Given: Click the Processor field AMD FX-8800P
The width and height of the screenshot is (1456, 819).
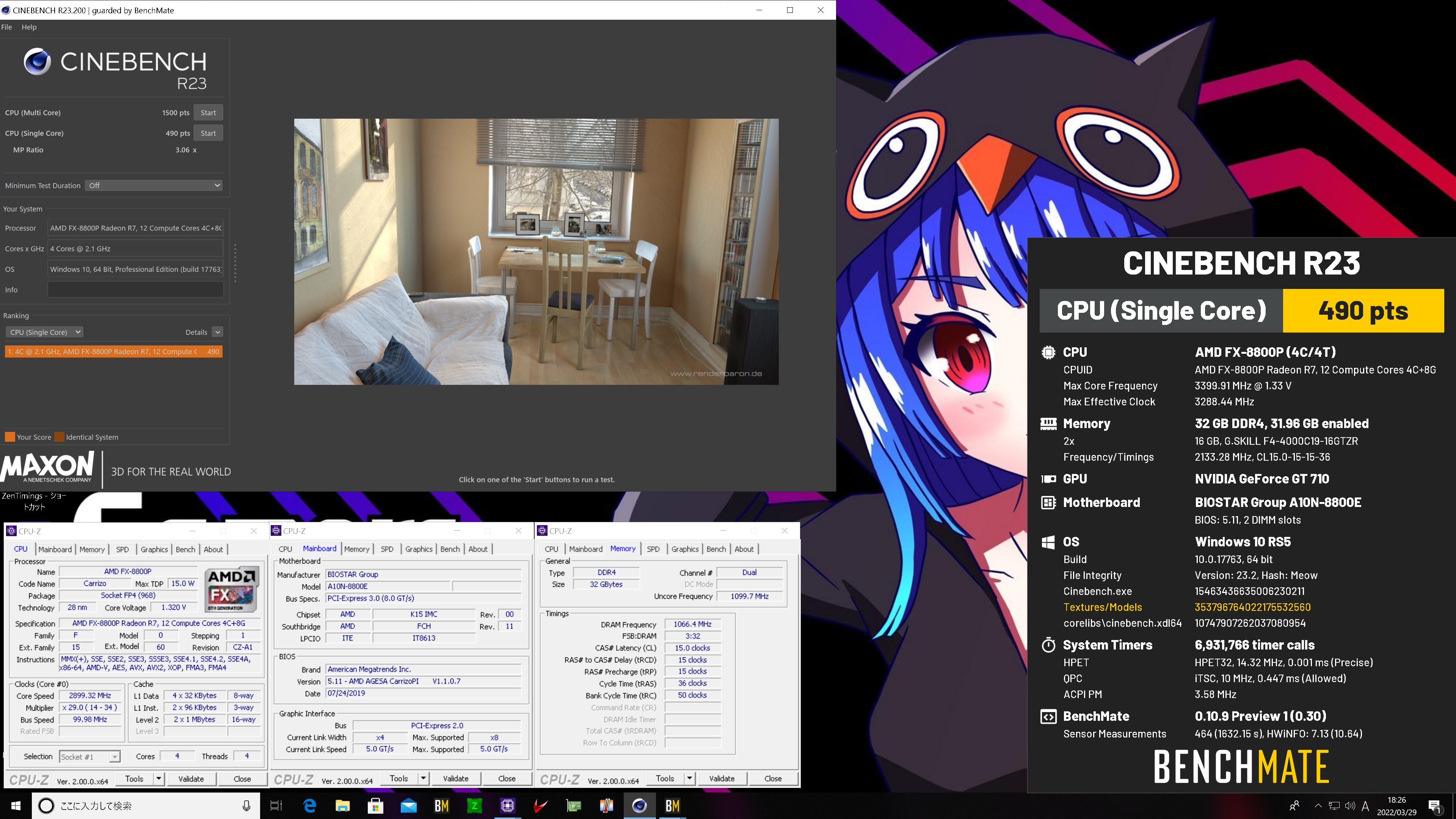Looking at the screenshot, I should (136, 228).
